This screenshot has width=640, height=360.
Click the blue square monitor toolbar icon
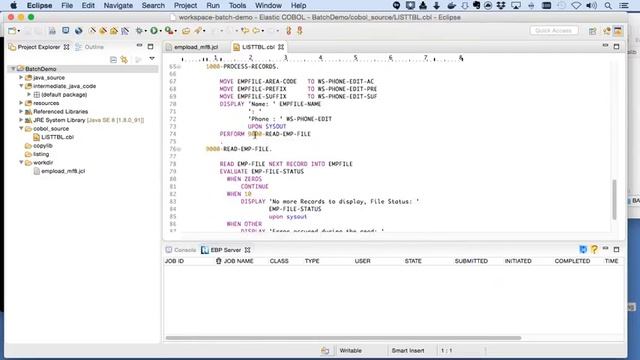pyautogui.click(x=65, y=31)
